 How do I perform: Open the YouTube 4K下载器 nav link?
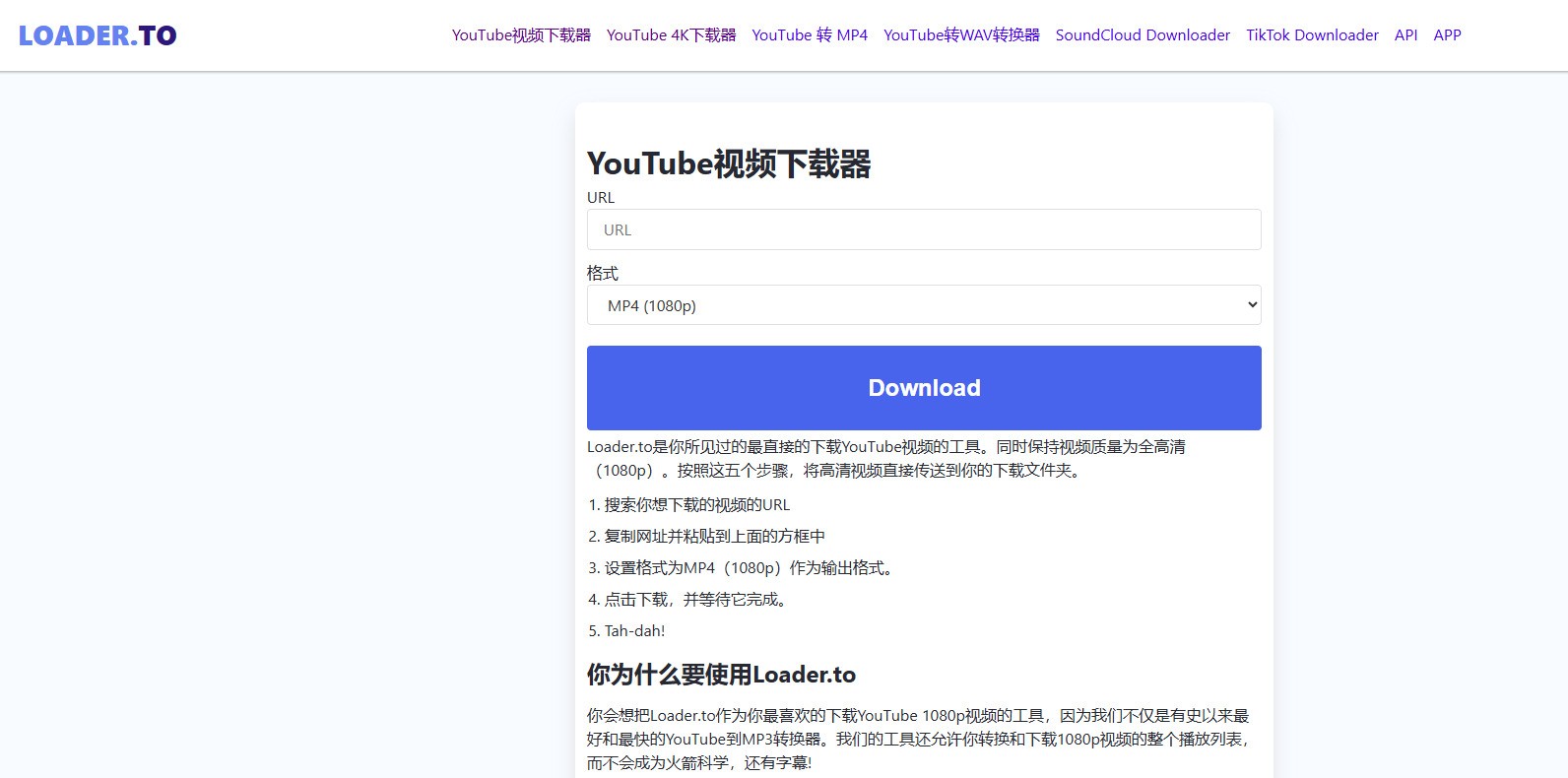671,35
